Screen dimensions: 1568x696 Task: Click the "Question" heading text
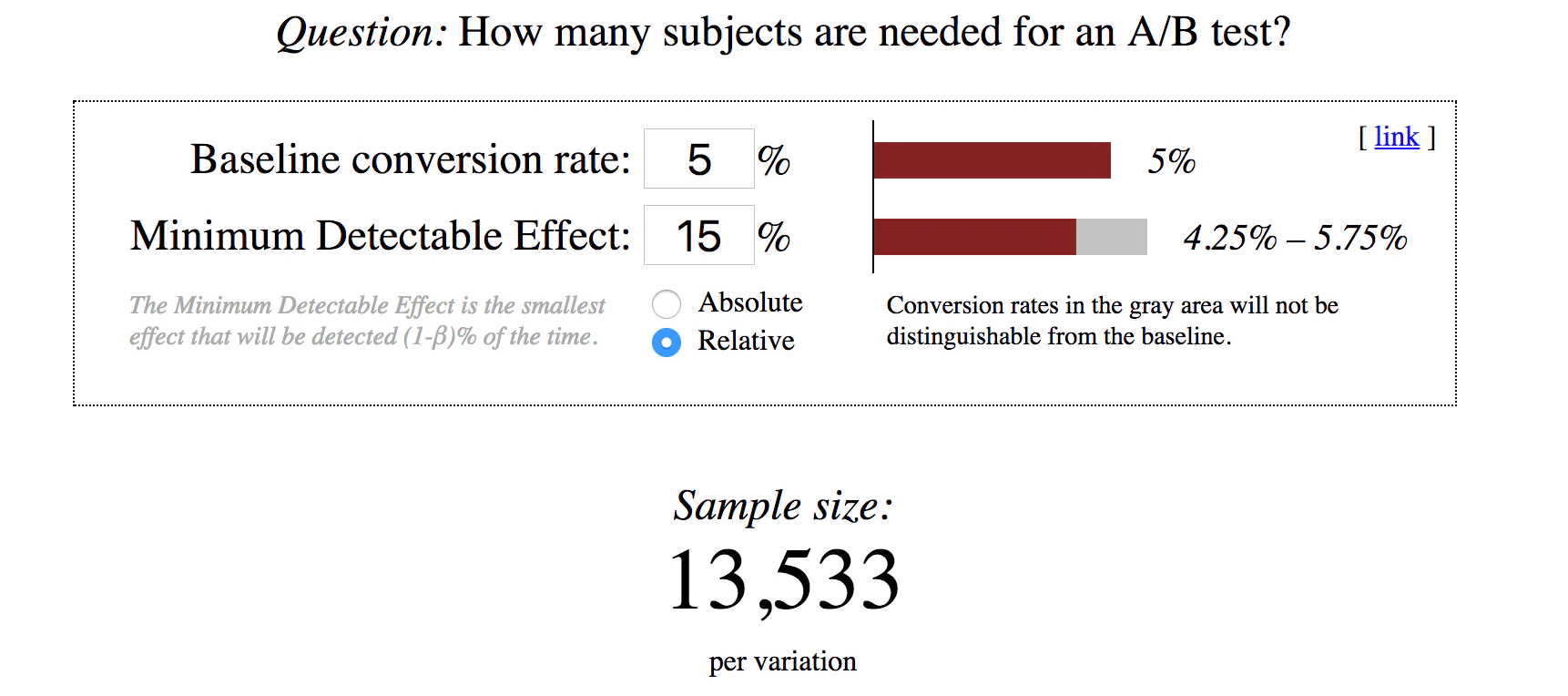point(783,33)
